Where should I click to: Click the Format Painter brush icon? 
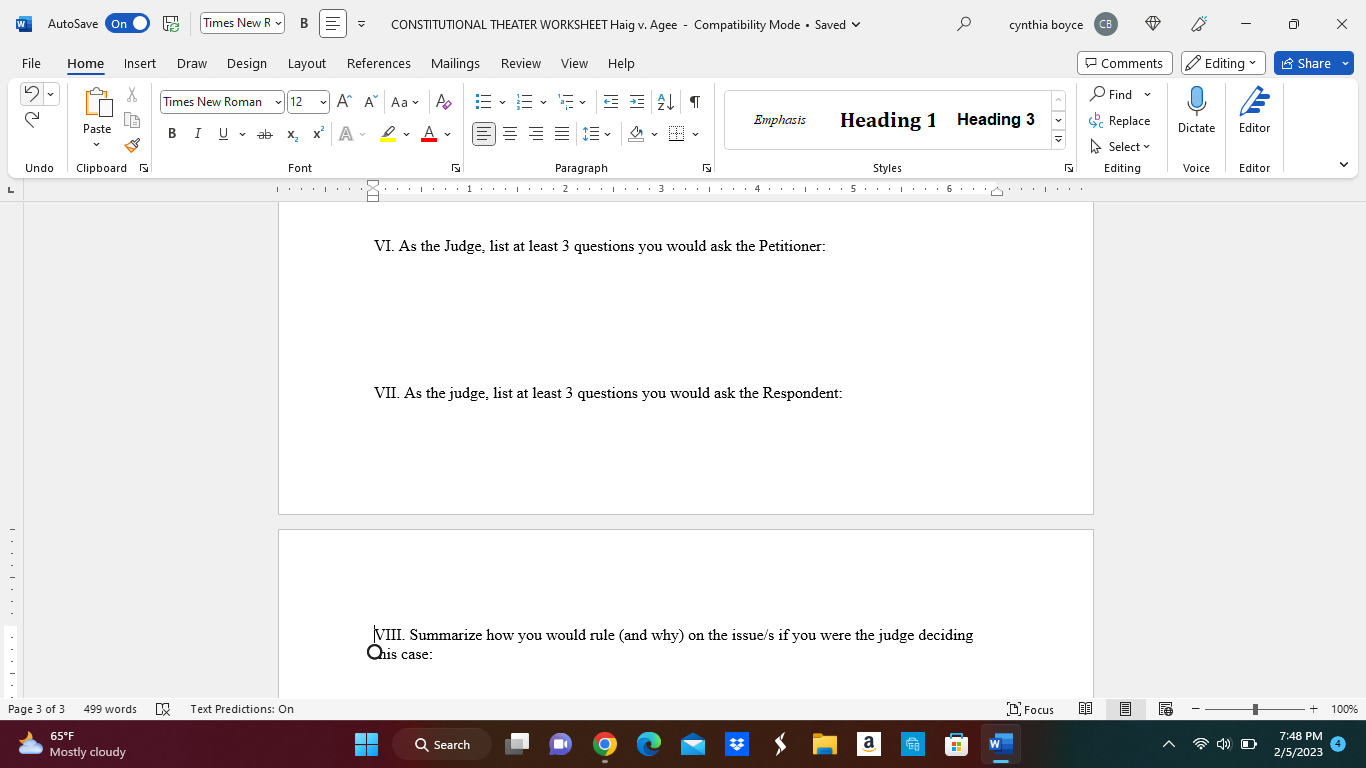[132, 145]
